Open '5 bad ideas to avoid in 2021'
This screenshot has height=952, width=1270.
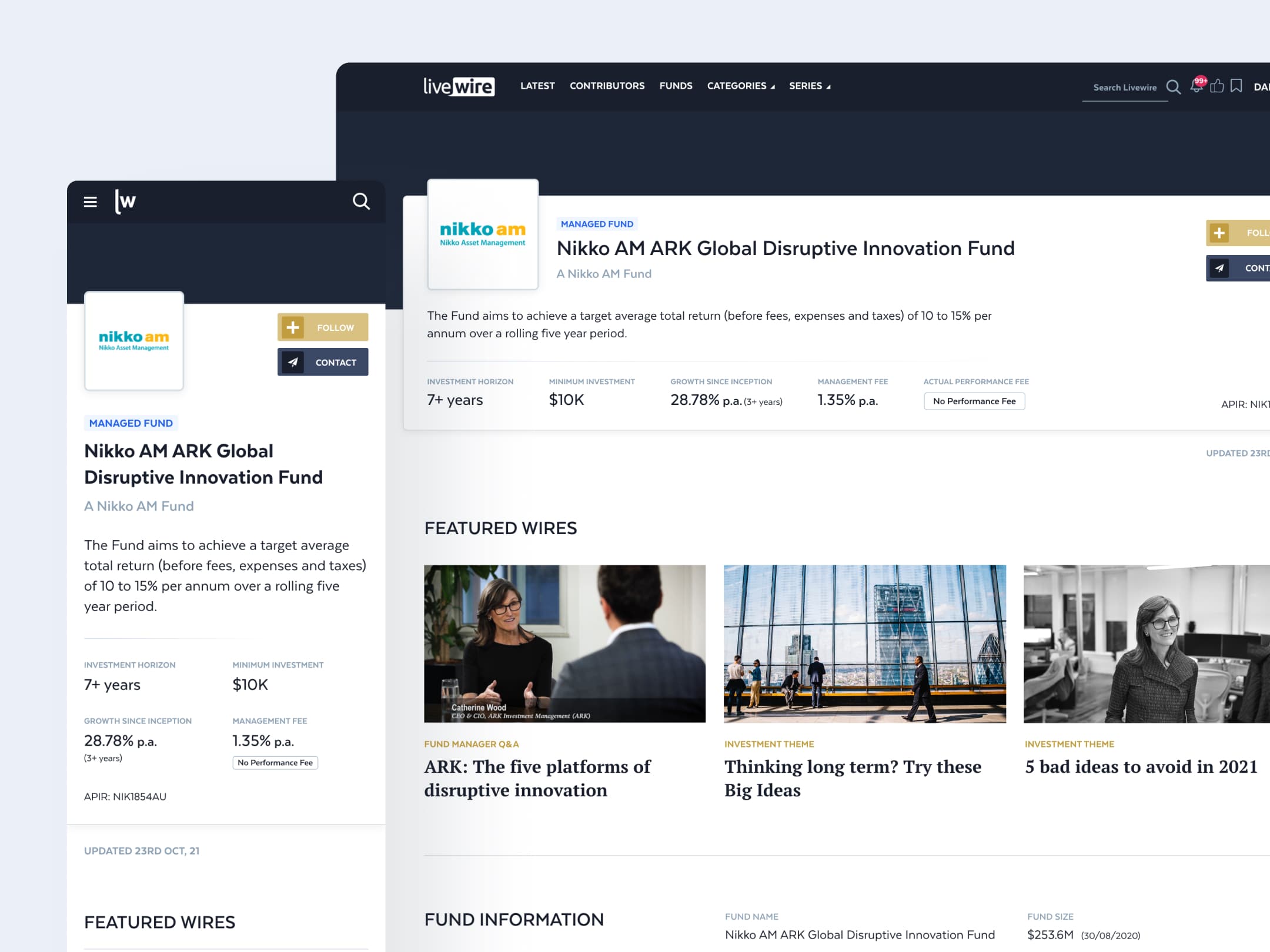click(x=1141, y=767)
